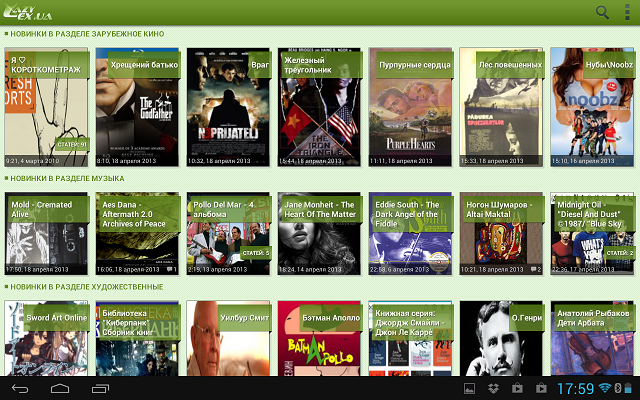The width and height of the screenshot is (640, 400).
Task: Open the 'Sword Art Online' book card
Action: coord(46,338)
